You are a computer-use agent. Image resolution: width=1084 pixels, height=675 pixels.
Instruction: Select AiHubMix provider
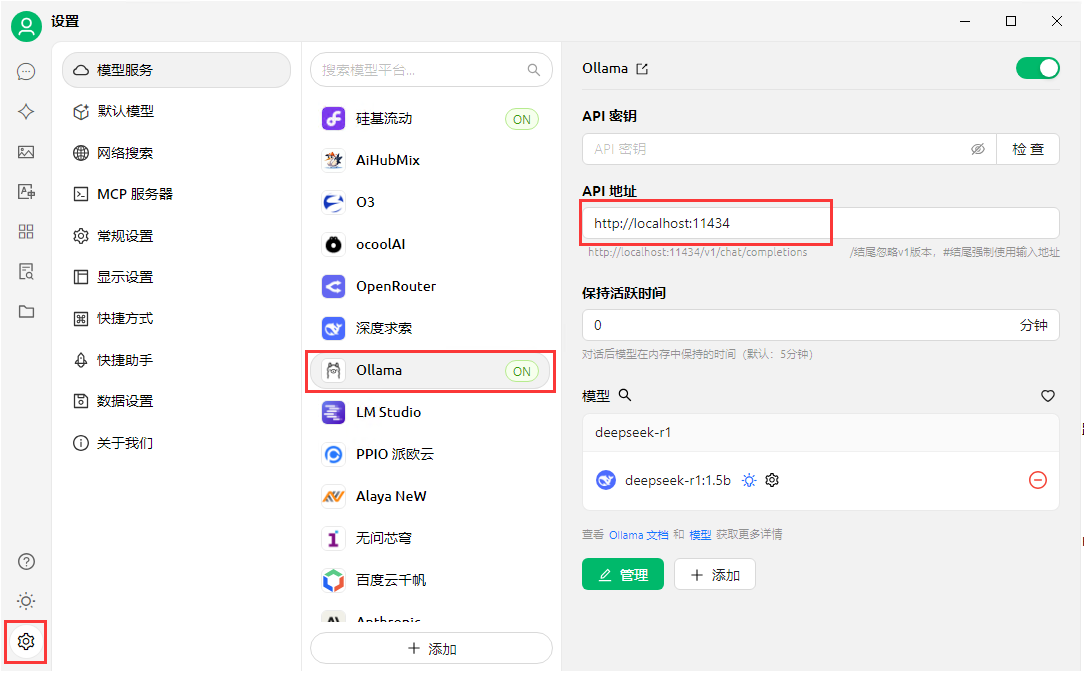tap(431, 160)
